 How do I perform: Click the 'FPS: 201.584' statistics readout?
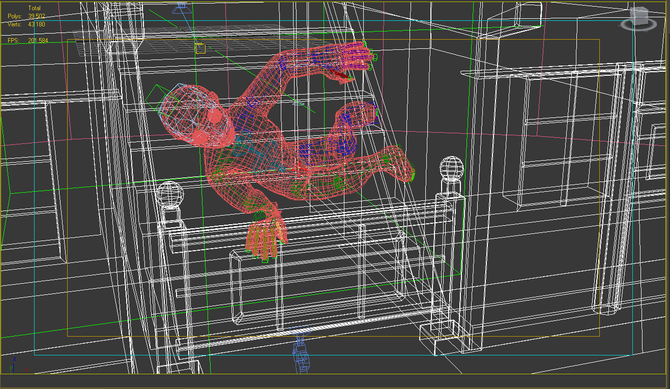pyautogui.click(x=28, y=41)
